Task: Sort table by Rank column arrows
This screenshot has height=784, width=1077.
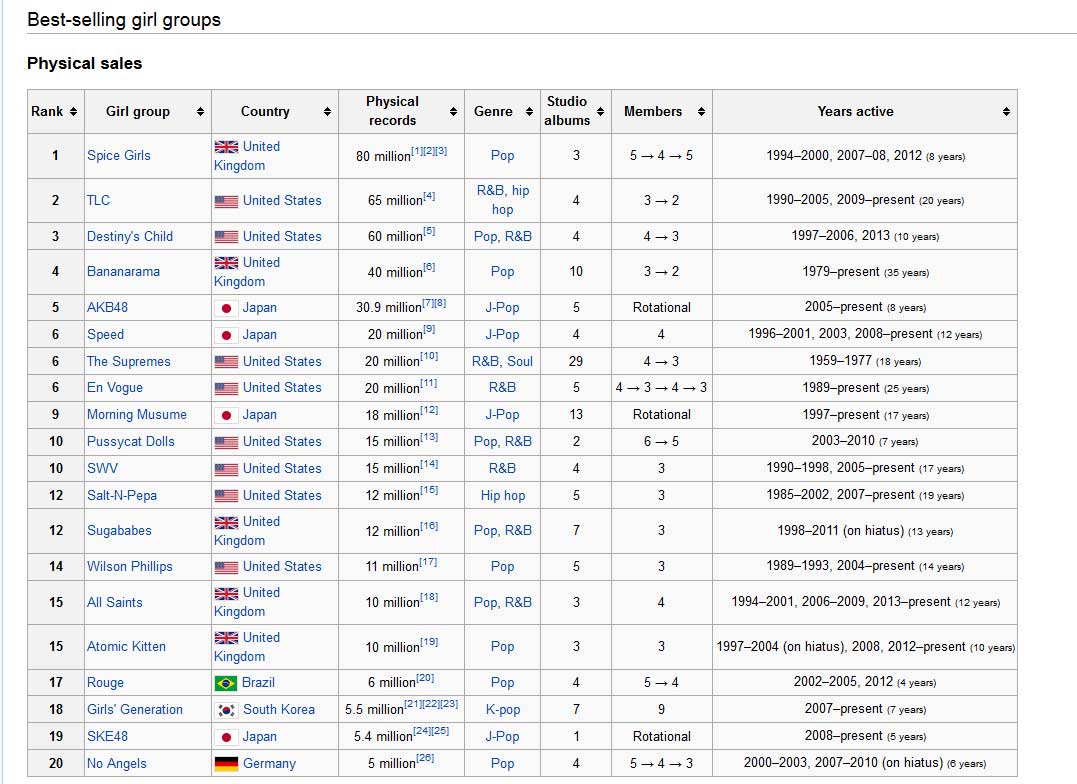Action: (73, 111)
